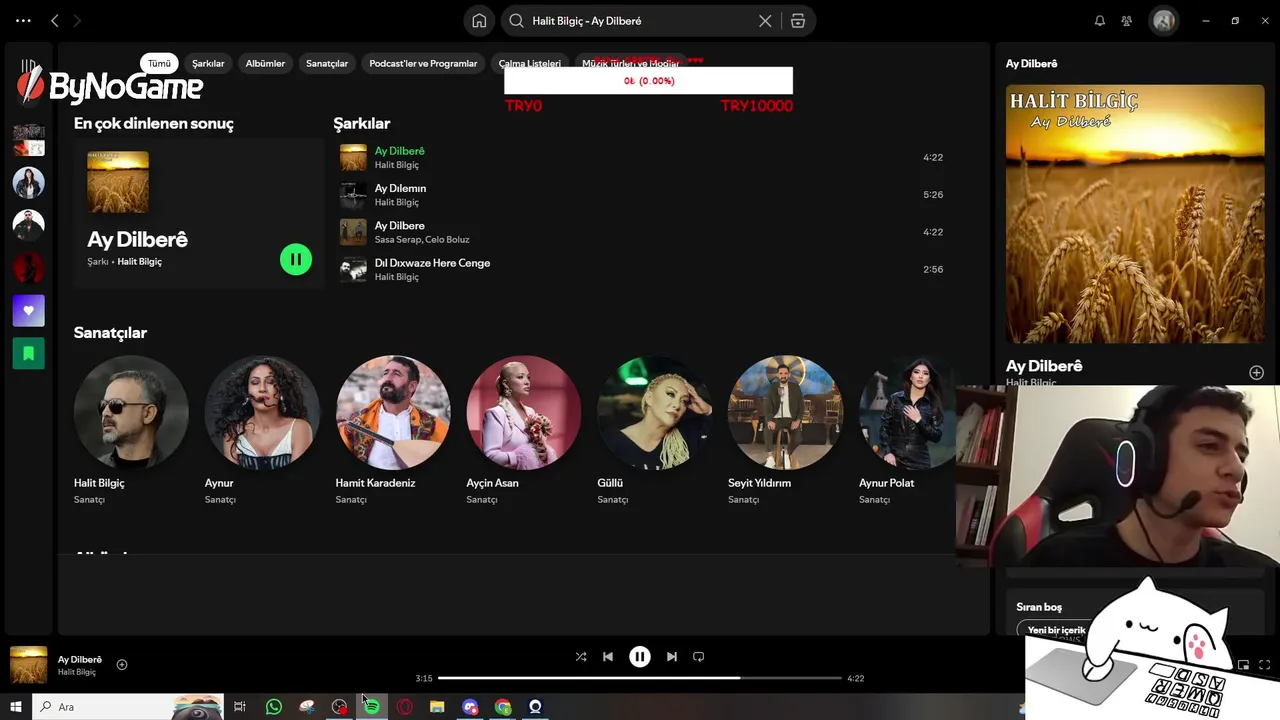
Task: Select Podcast'ler ve Programlar filter chip
Action: coord(423,63)
